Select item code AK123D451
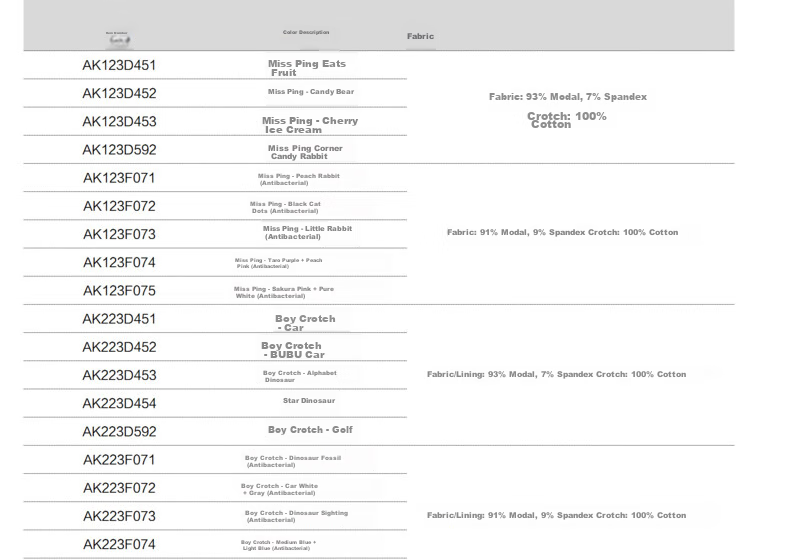This screenshot has height=560, width=790. click(119, 65)
